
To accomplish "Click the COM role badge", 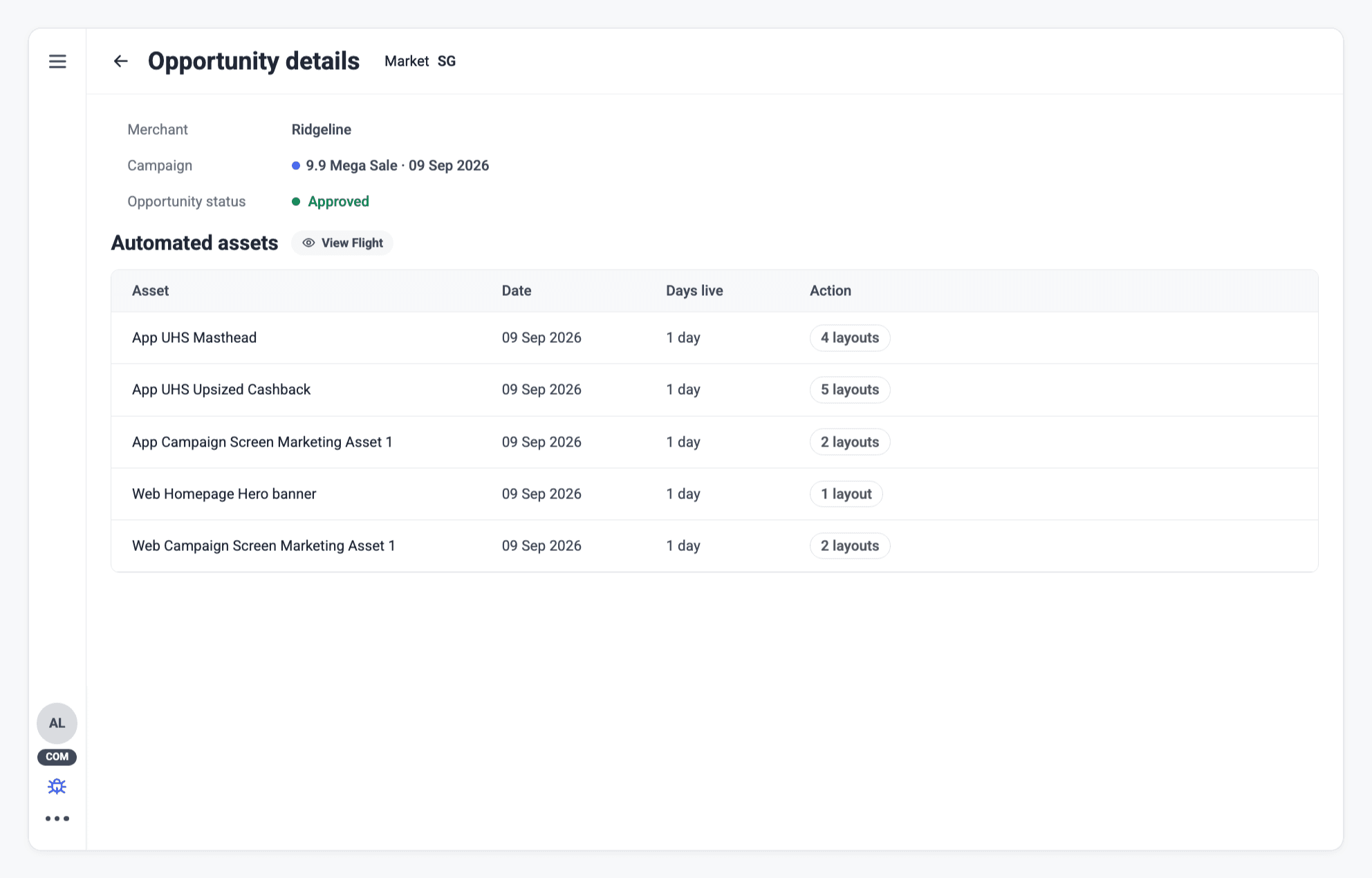I will [57, 756].
